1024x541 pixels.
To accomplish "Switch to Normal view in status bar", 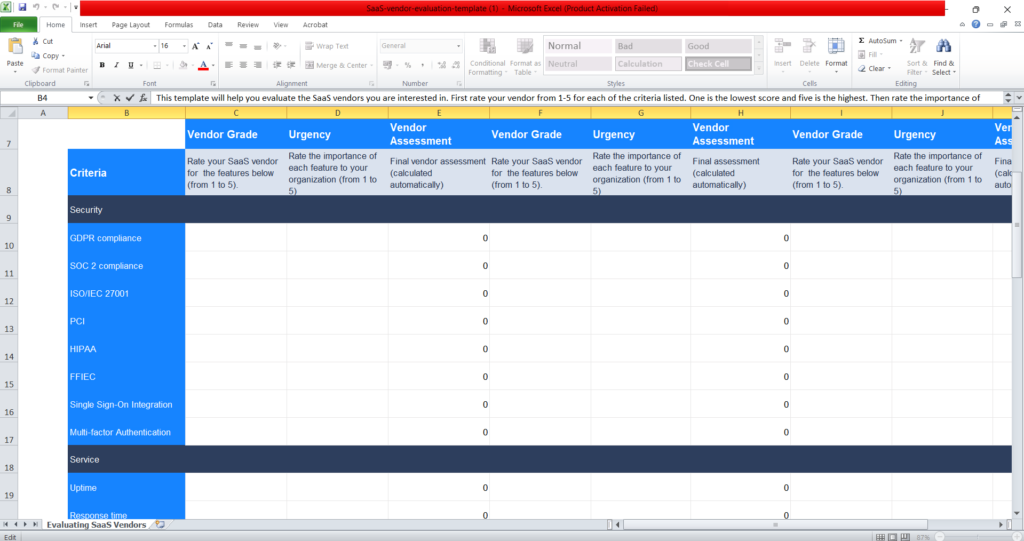I will tap(880, 537).
